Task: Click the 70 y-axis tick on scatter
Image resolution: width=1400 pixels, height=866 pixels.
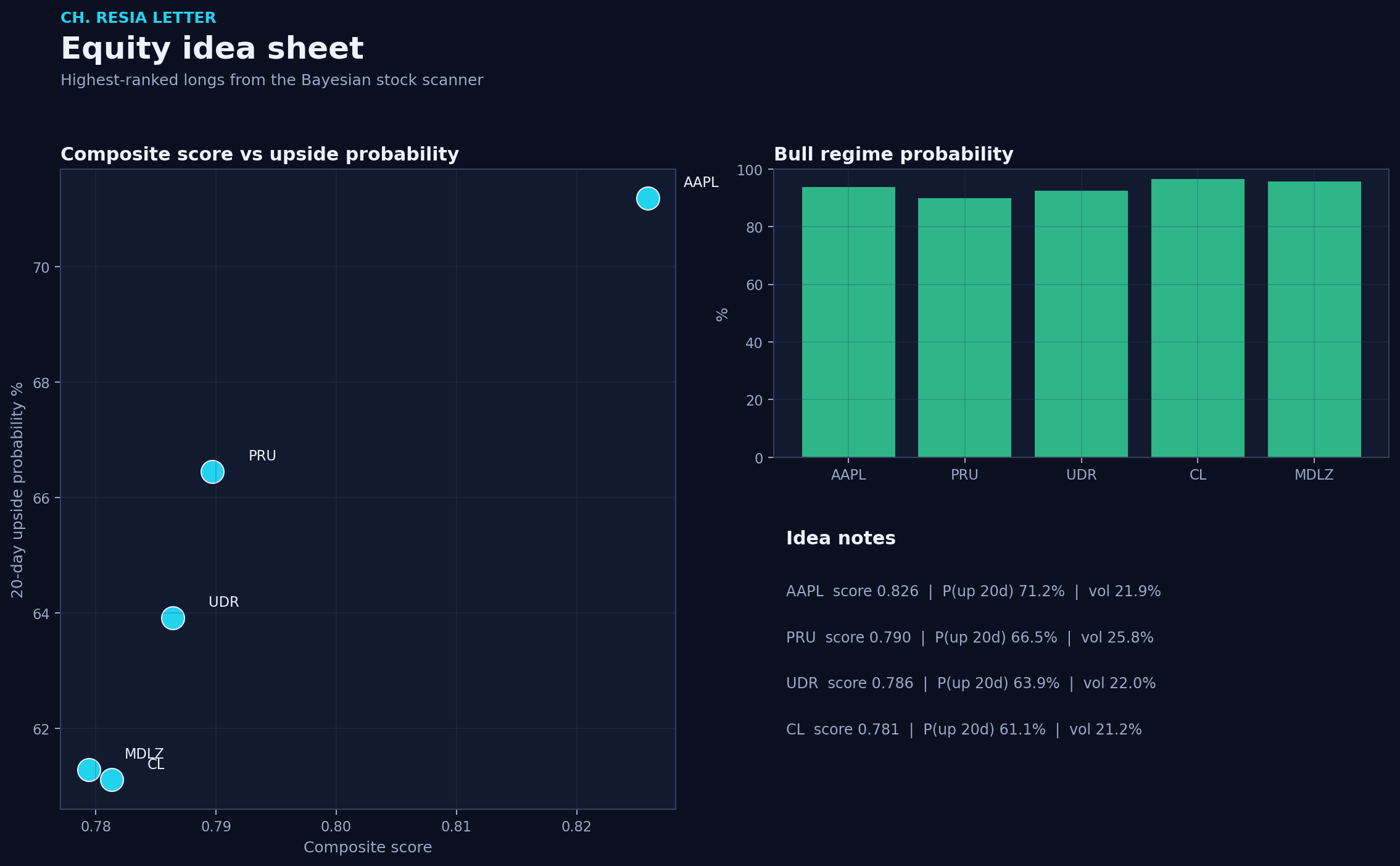Action: (x=41, y=267)
